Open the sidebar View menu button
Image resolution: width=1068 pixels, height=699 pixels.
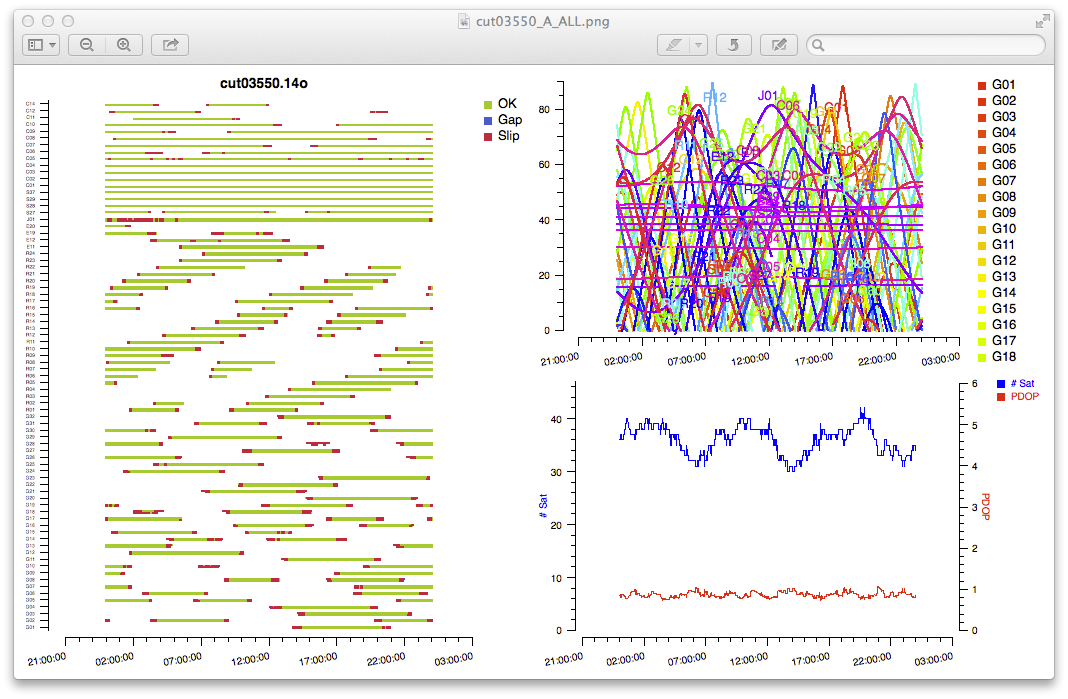tap(41, 45)
